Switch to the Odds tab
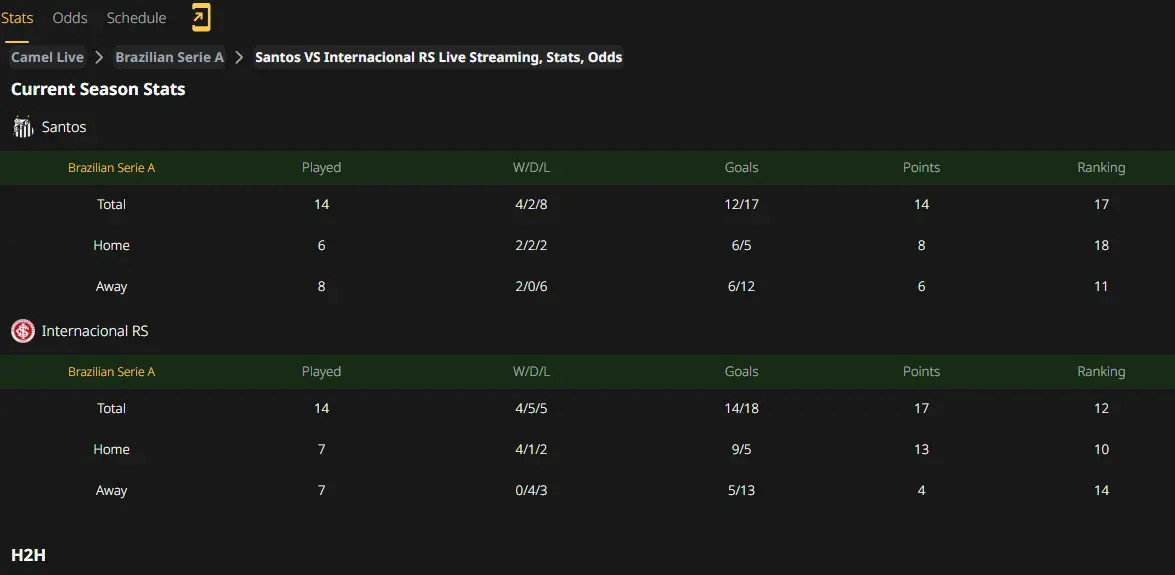1175x575 pixels. [x=70, y=18]
